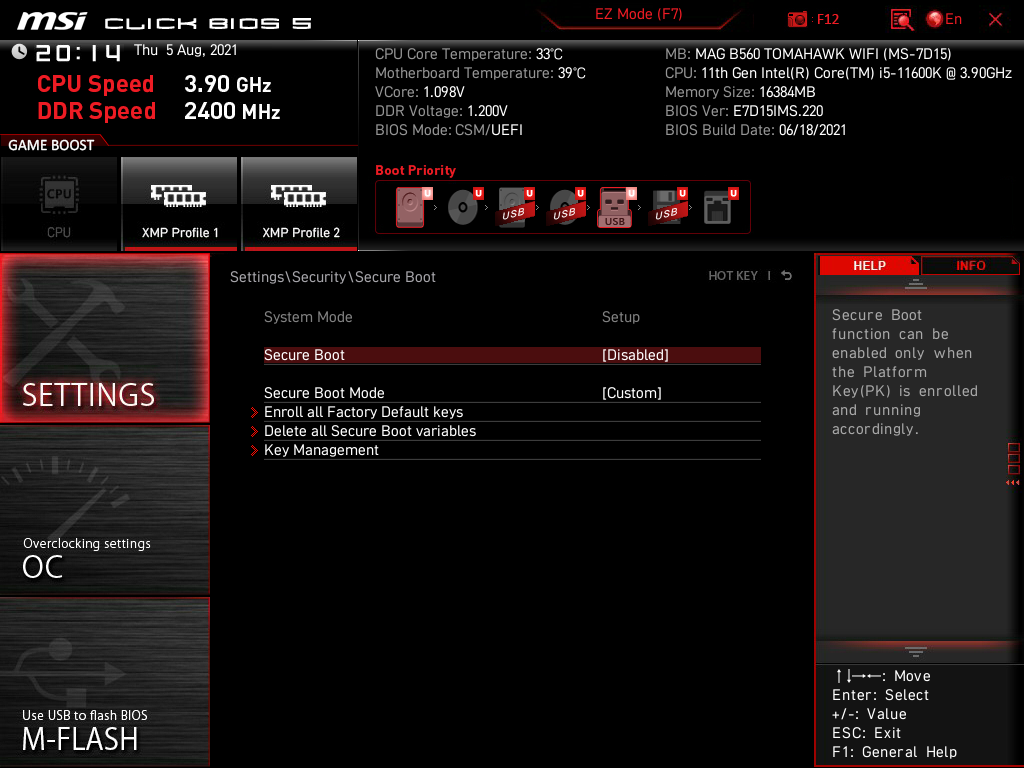1024x768 pixels.
Task: Select the optical disc boot device icon
Action: [x=465, y=207]
